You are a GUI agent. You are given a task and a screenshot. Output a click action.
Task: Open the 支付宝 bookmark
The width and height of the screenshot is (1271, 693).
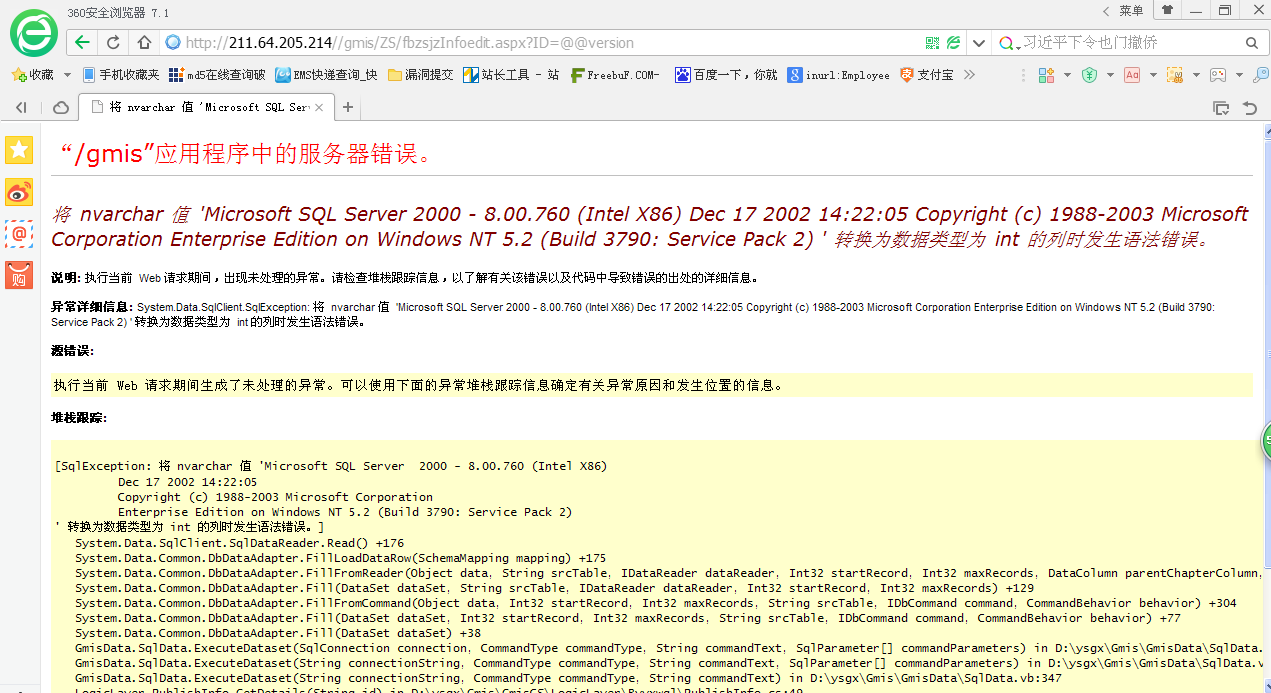[926, 75]
